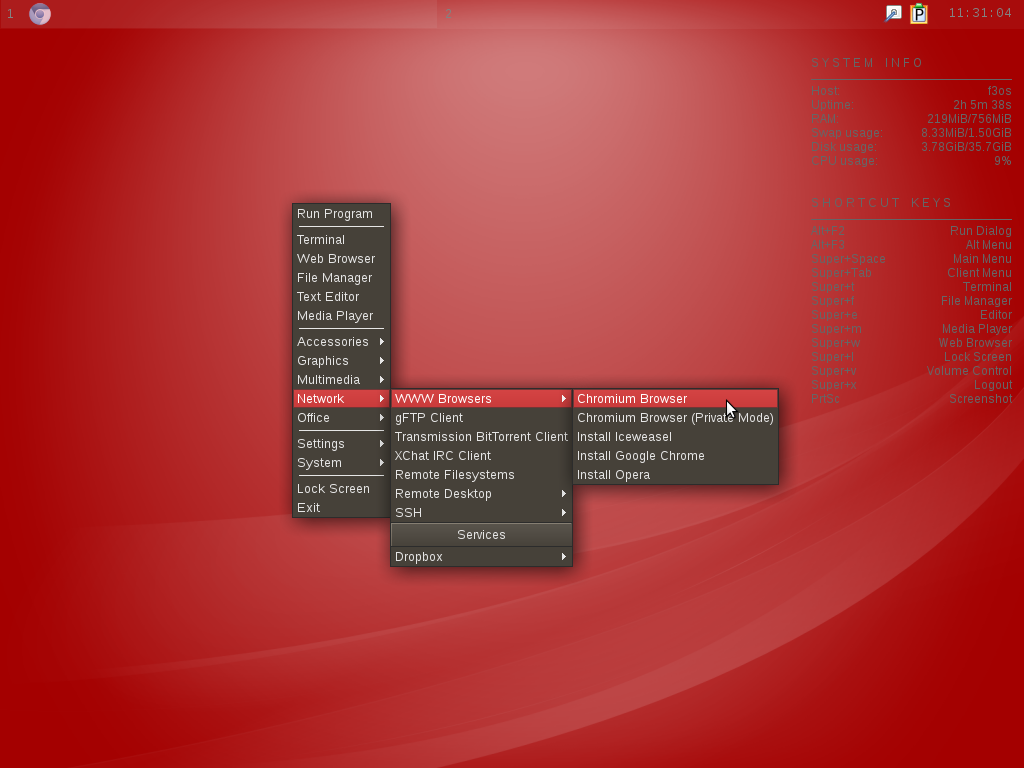Click the Volume Control shortcut label
This screenshot has height=768, width=1024.
click(968, 371)
